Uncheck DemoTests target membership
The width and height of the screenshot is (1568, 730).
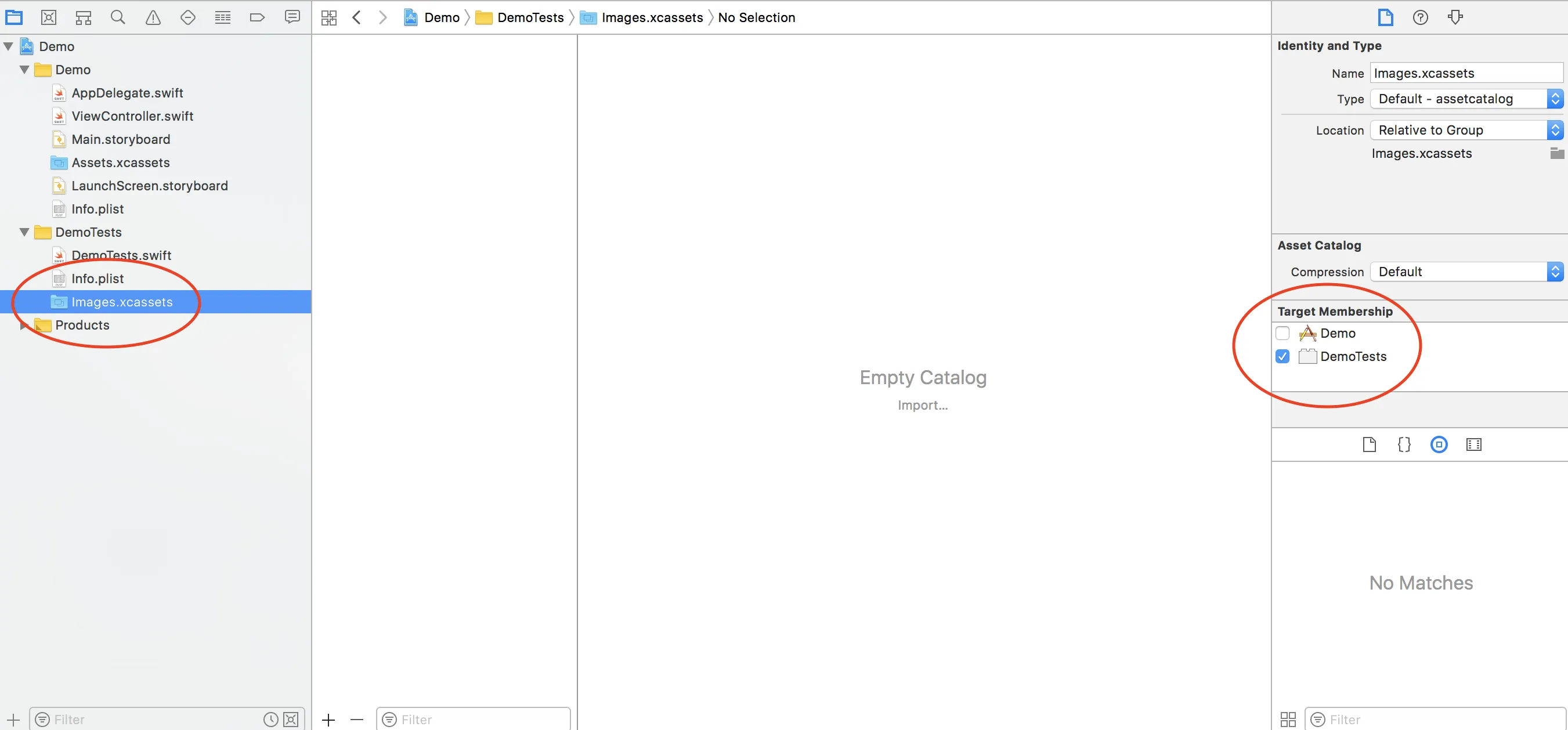point(1282,356)
